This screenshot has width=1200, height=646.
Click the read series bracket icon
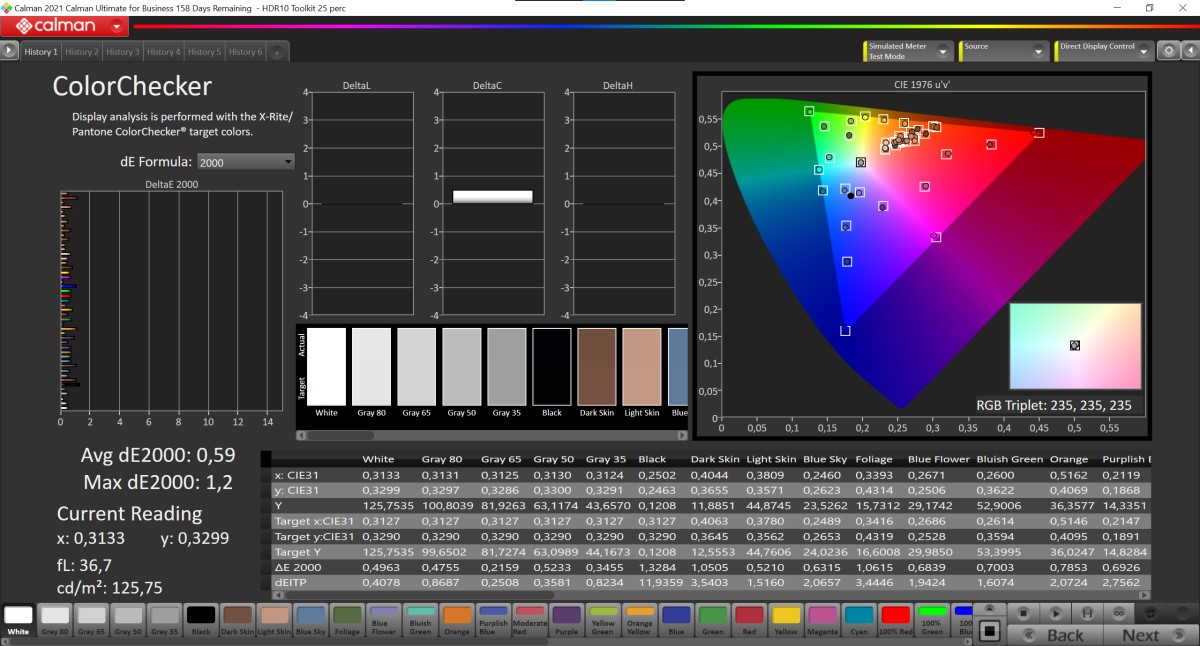point(1086,612)
